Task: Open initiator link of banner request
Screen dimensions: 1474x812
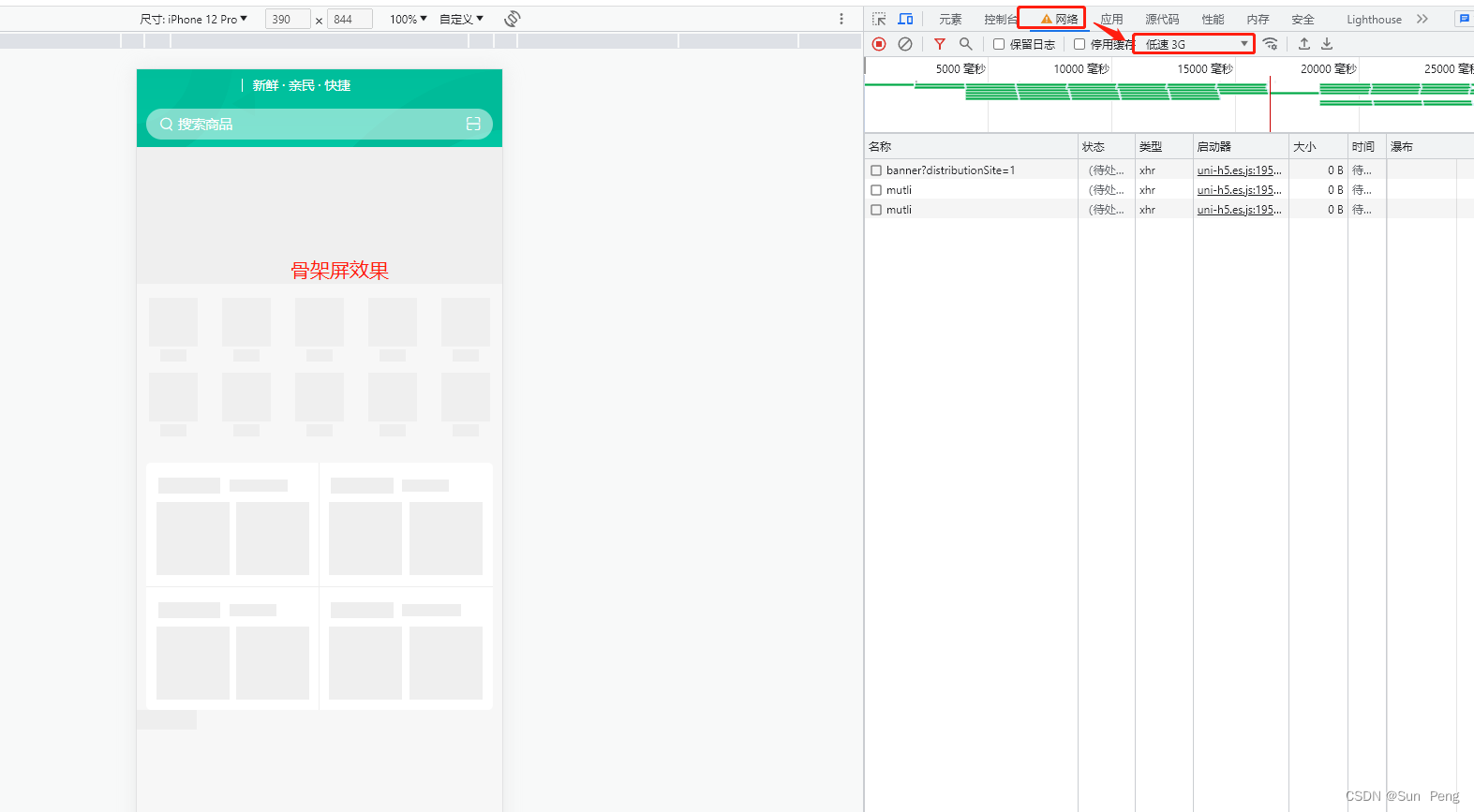Action: point(1239,170)
